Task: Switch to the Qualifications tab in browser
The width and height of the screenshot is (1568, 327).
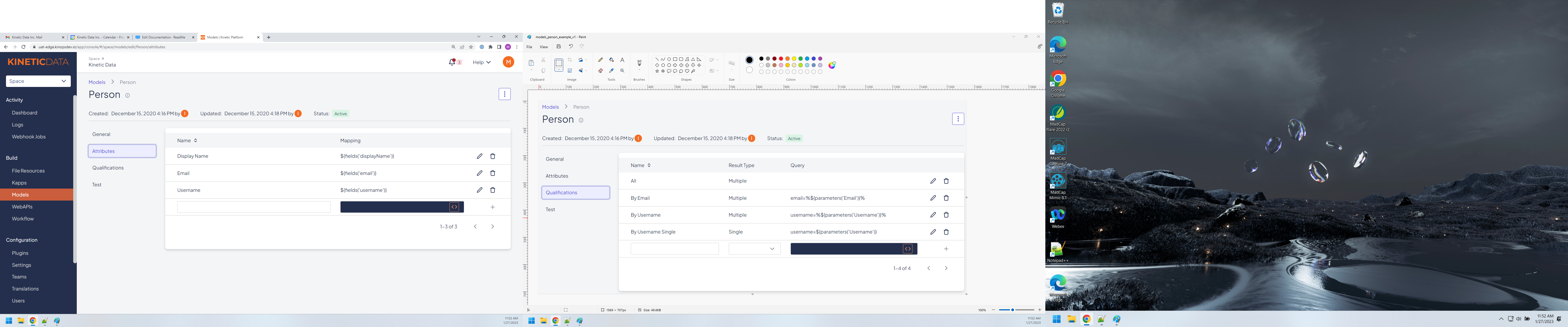Action: (108, 168)
